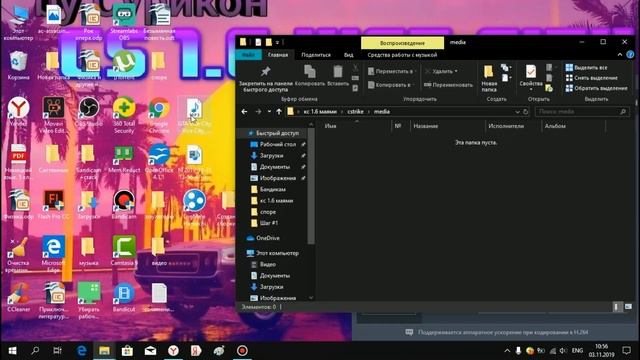Select Streamlabs OBS desktop icon

click(x=124, y=22)
